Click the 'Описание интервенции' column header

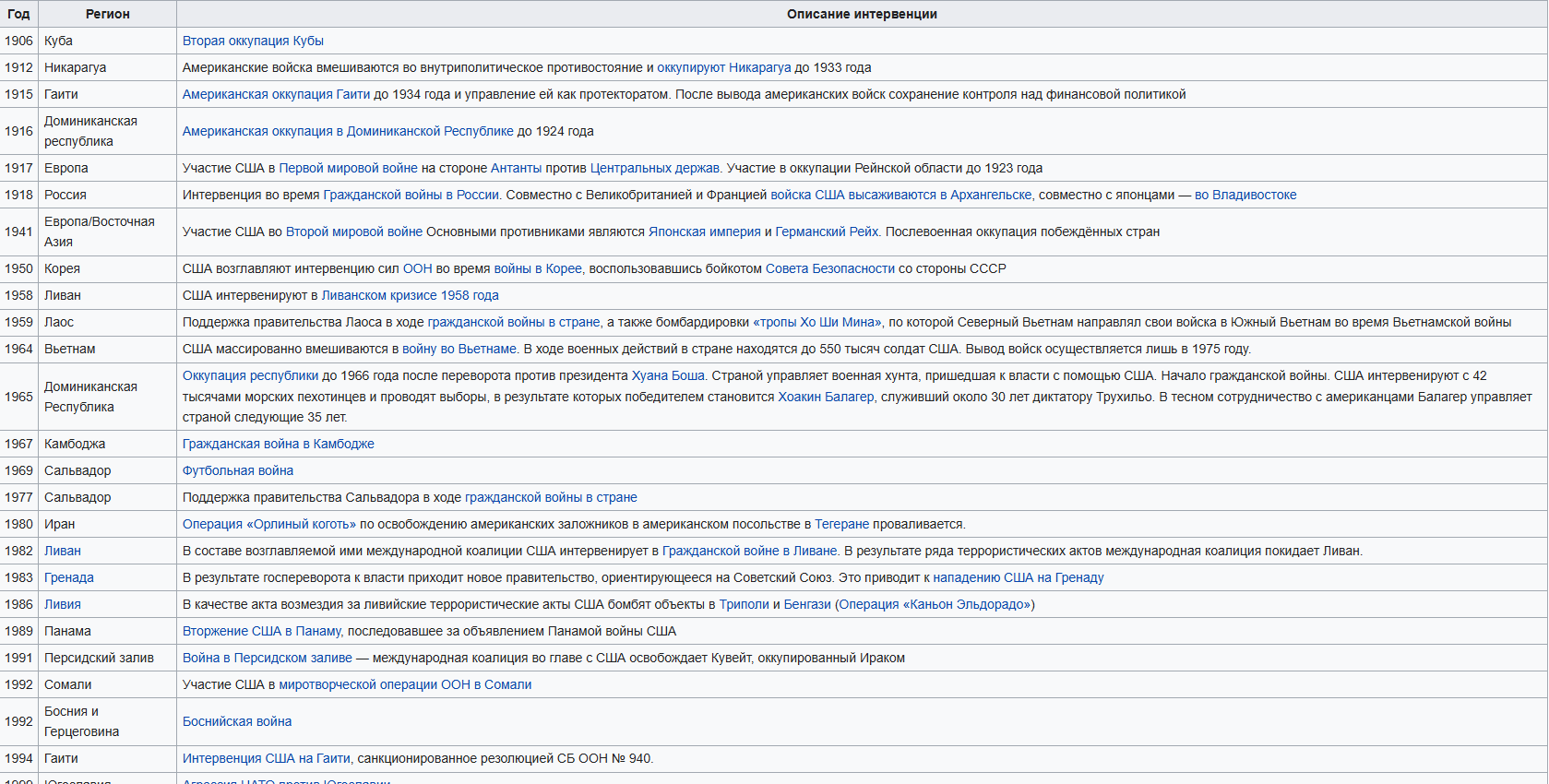click(862, 14)
